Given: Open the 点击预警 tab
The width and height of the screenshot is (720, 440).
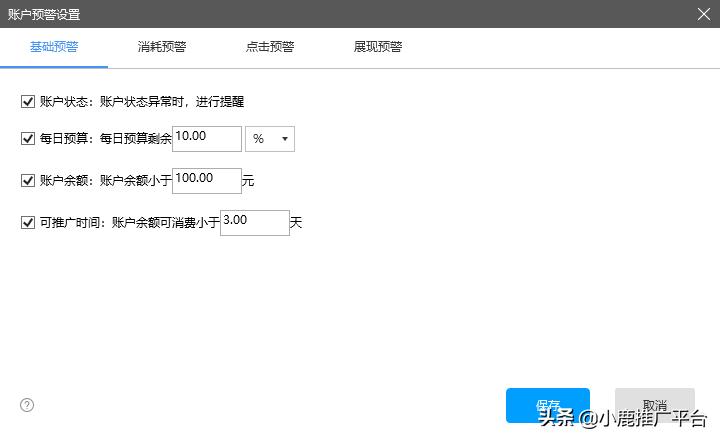Looking at the screenshot, I should (270, 47).
